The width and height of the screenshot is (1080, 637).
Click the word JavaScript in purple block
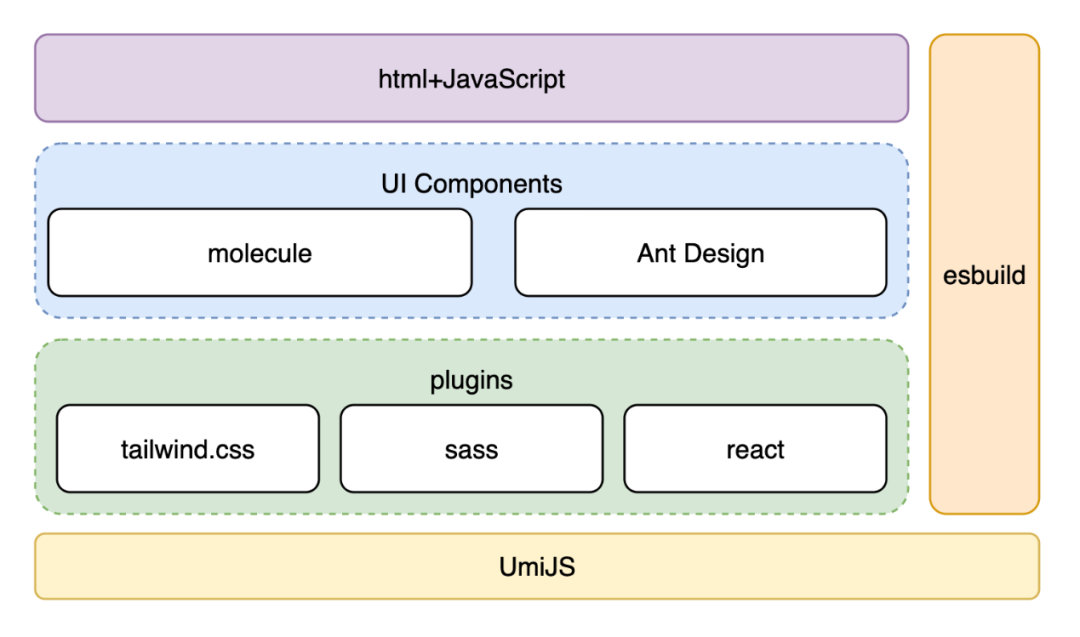pyautogui.click(x=503, y=79)
